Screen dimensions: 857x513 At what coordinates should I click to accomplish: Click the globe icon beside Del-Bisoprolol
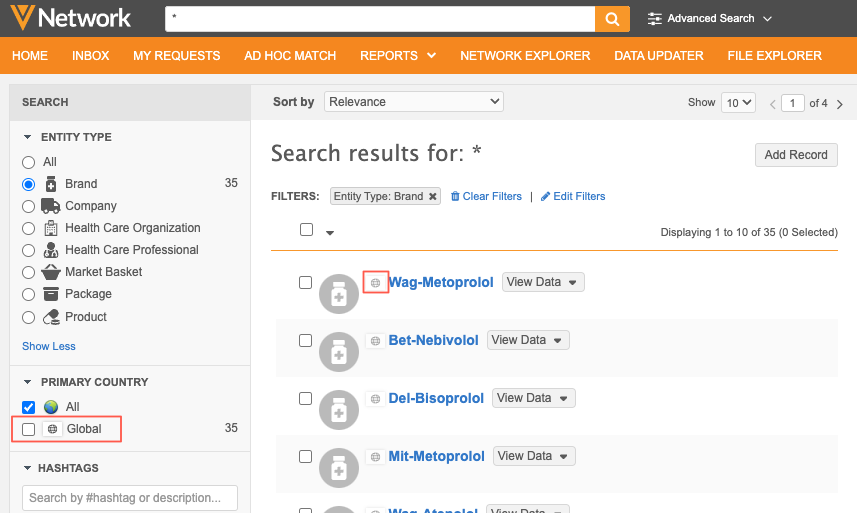point(375,399)
